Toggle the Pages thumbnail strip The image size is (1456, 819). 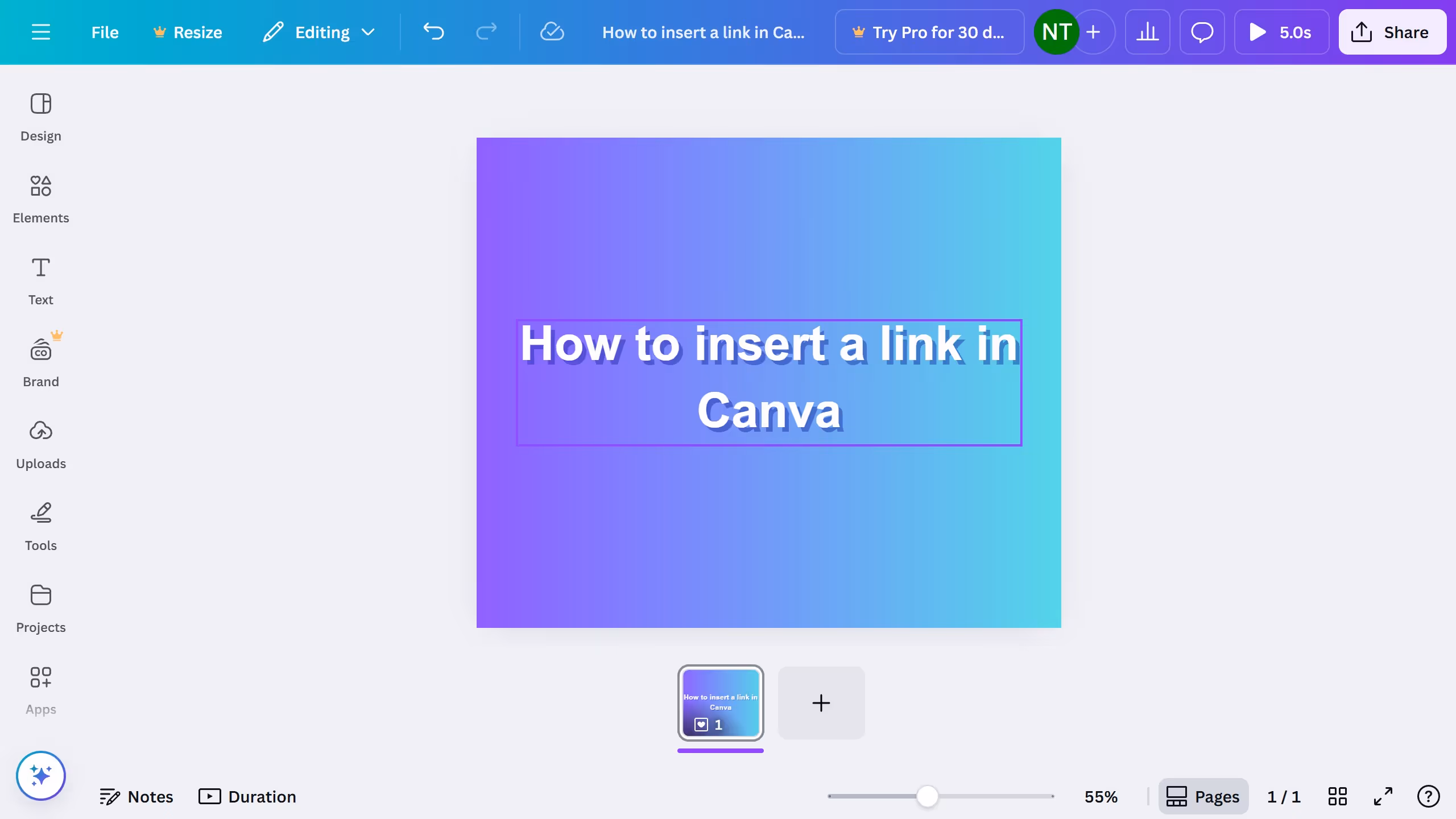pyautogui.click(x=1203, y=796)
